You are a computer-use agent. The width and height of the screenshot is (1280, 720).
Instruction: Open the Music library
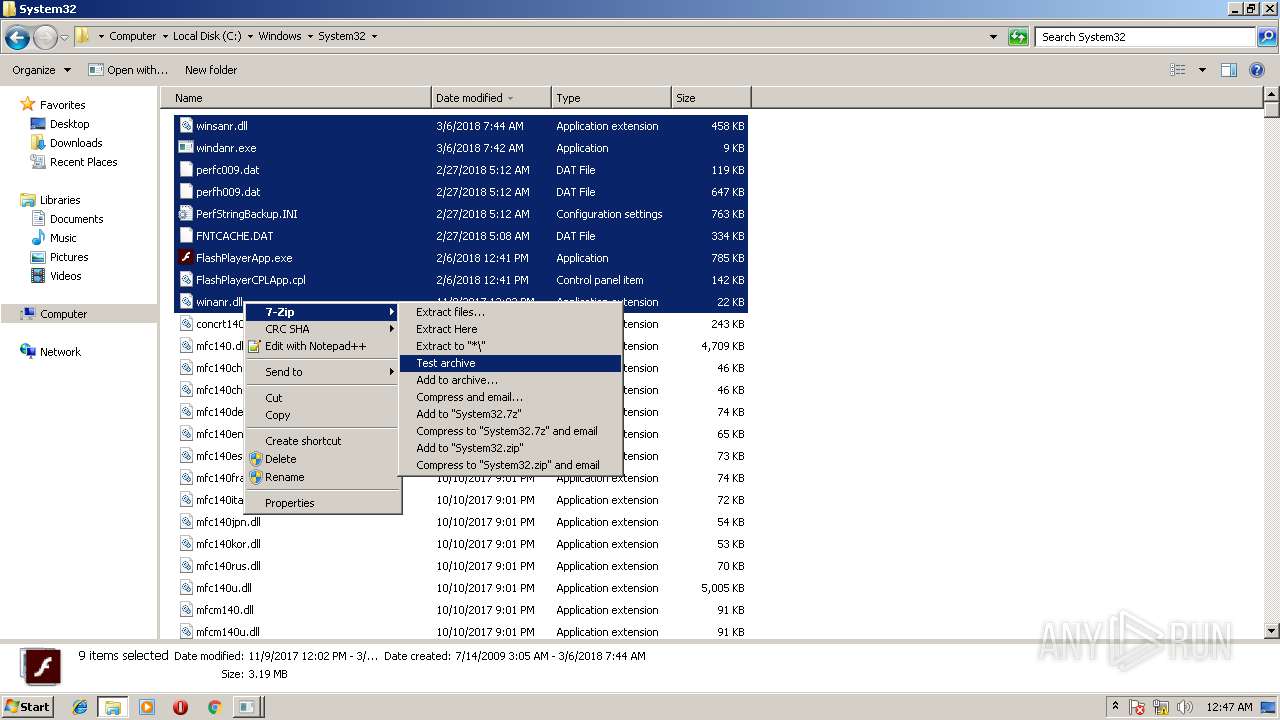pyautogui.click(x=63, y=238)
